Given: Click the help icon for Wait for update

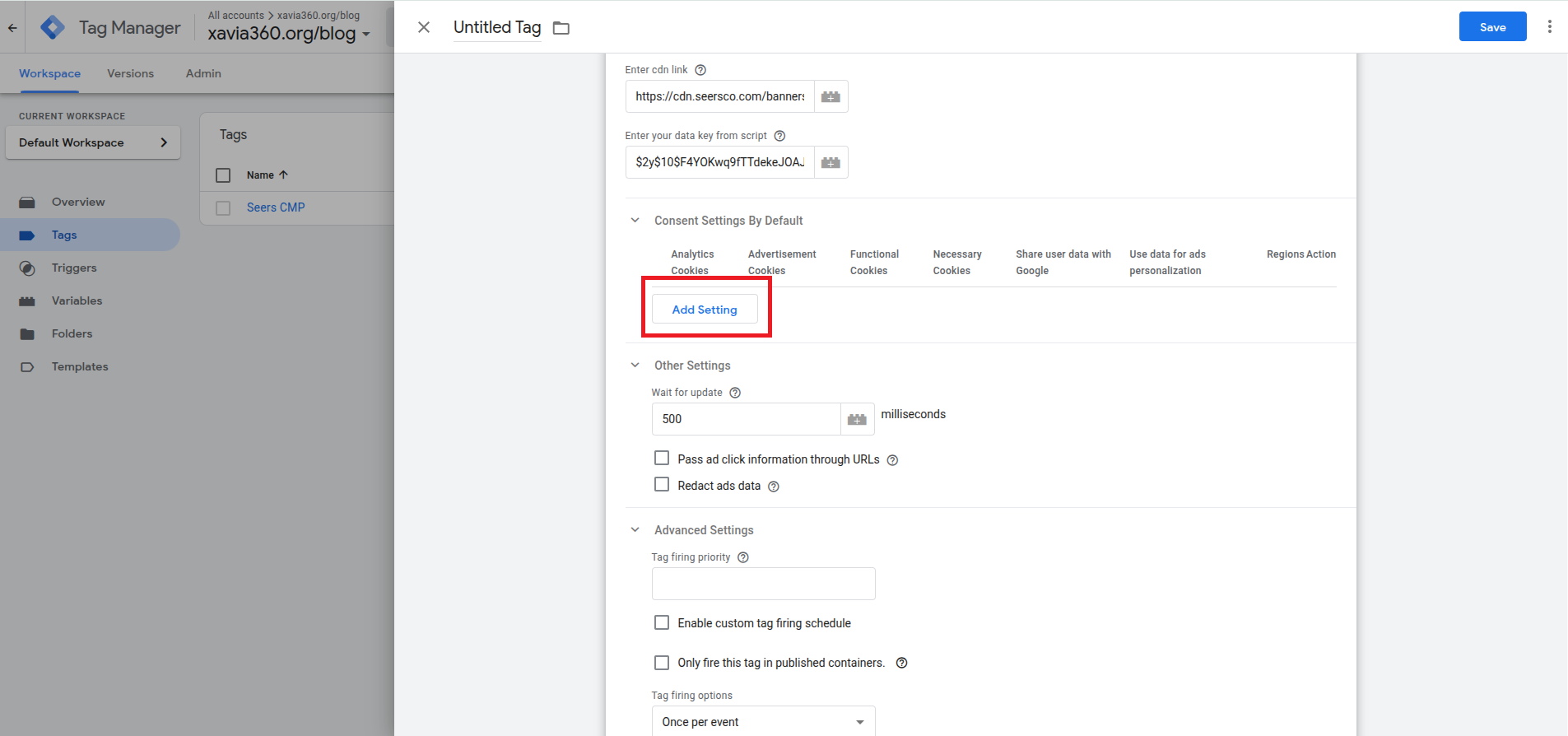Looking at the screenshot, I should tap(735, 393).
